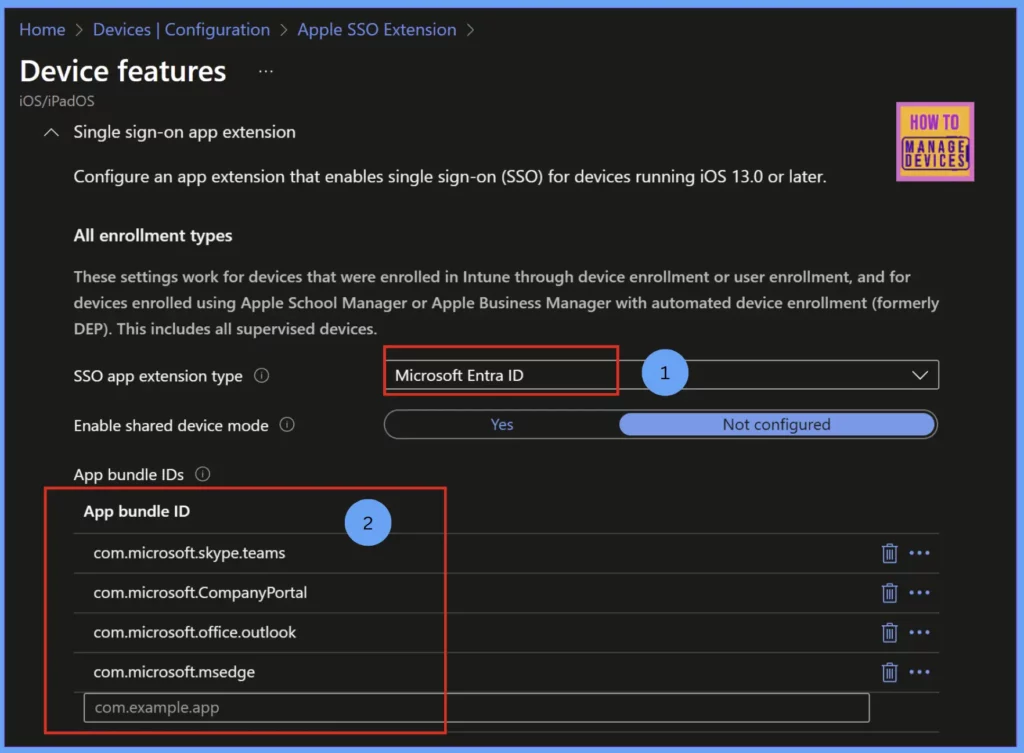Screen dimensions: 1024x753
Task: Delete the com.microsoft.office.outlook bundle ID
Action: point(889,632)
